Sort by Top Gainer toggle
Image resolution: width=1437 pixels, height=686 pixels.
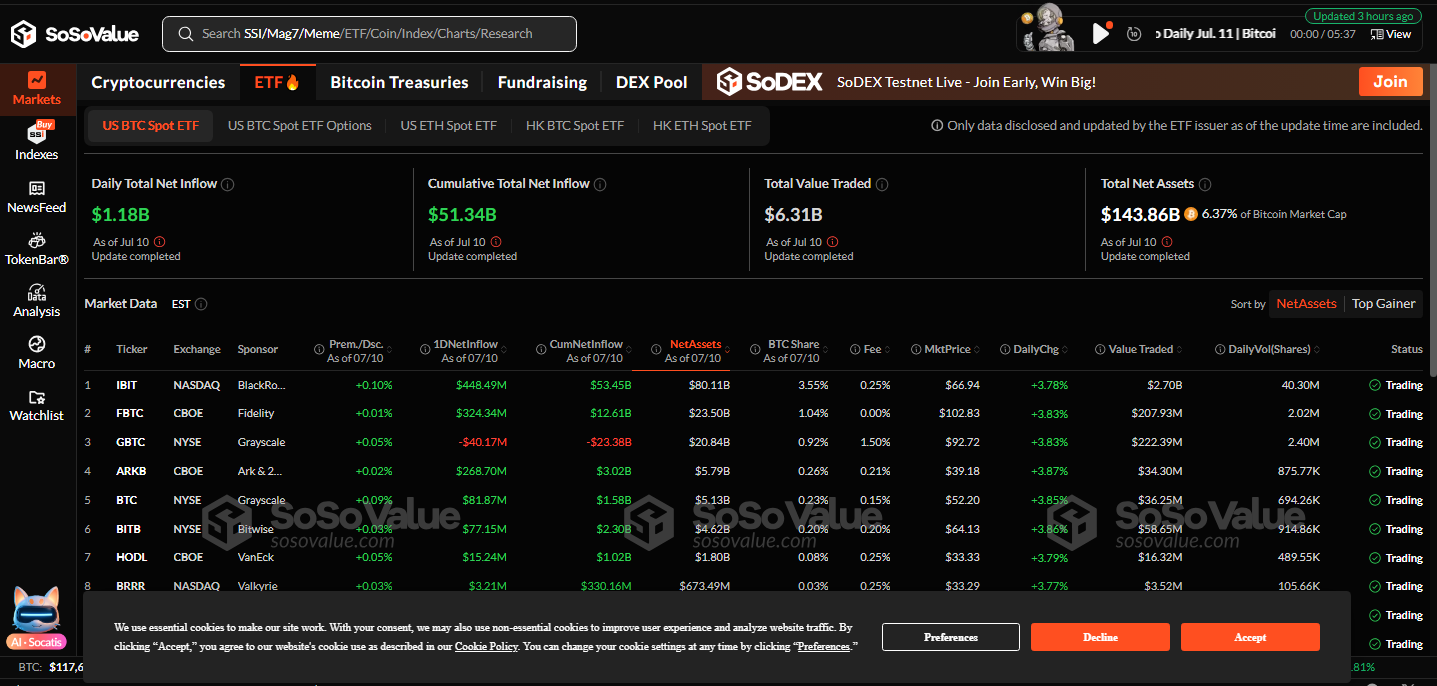tap(1384, 304)
